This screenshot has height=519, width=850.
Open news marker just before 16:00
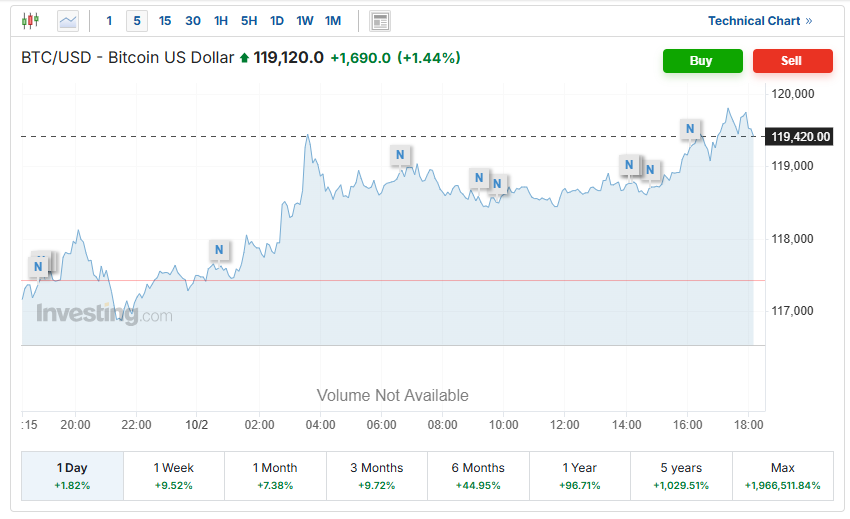click(x=651, y=170)
